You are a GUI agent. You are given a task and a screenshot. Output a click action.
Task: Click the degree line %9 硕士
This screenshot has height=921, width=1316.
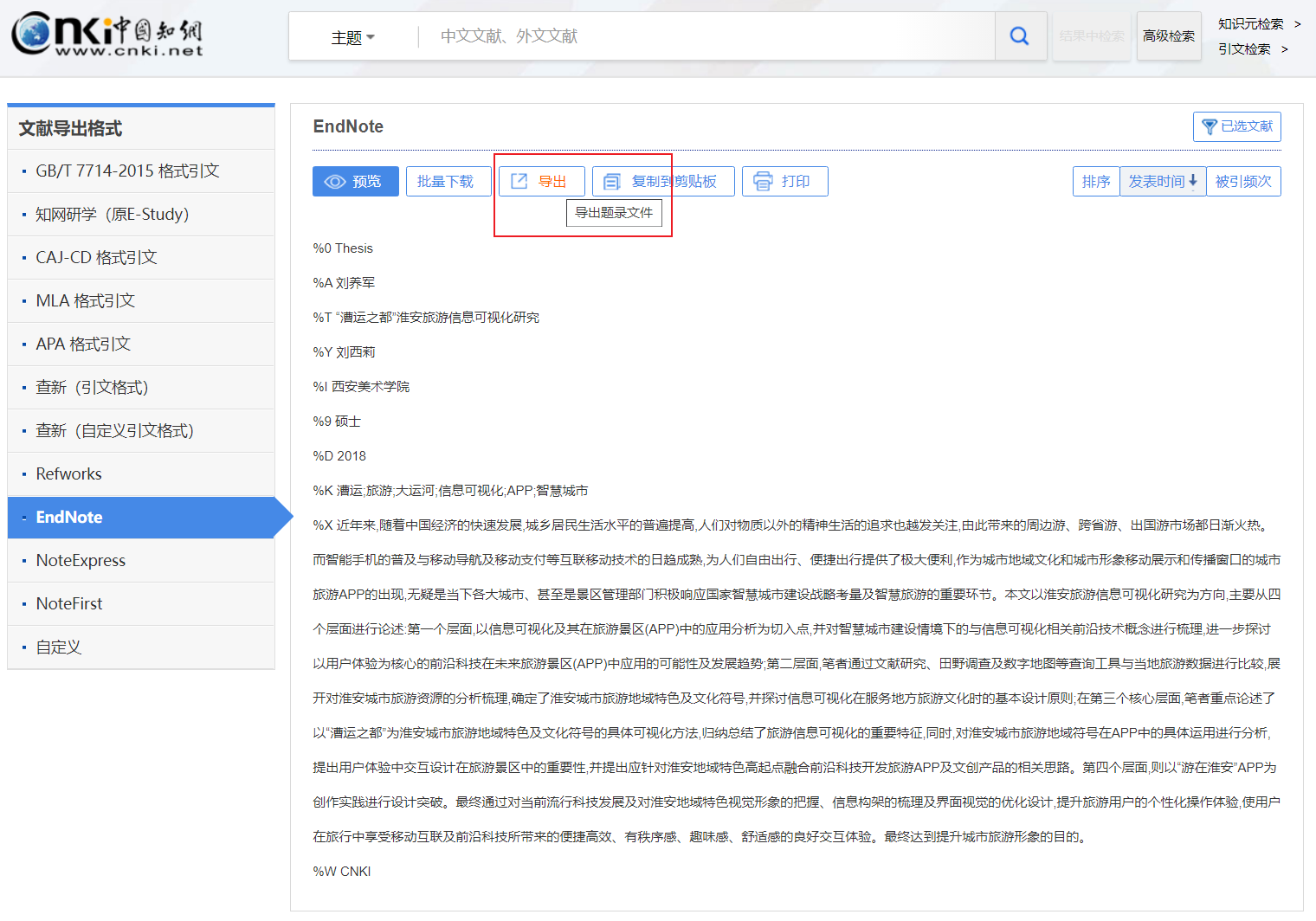pos(337,422)
